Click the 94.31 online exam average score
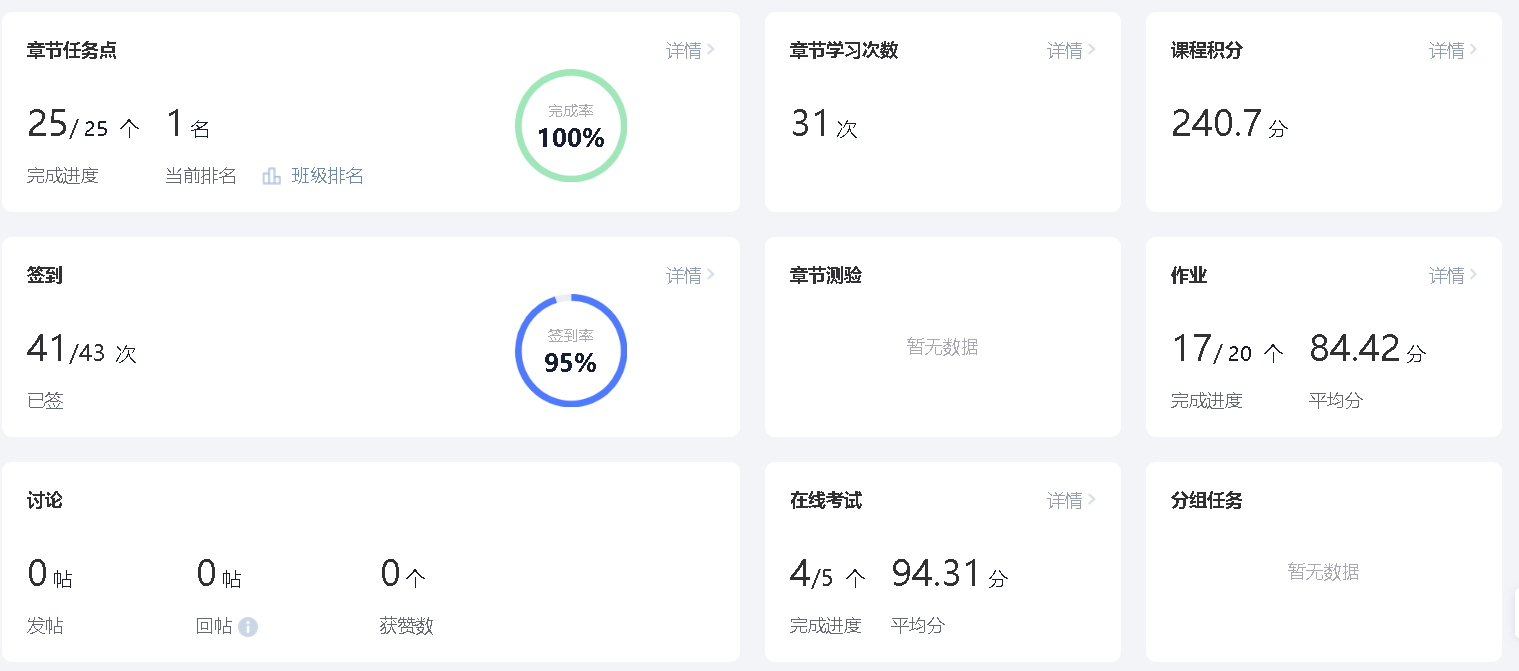The height and width of the screenshot is (671, 1519). [936, 574]
